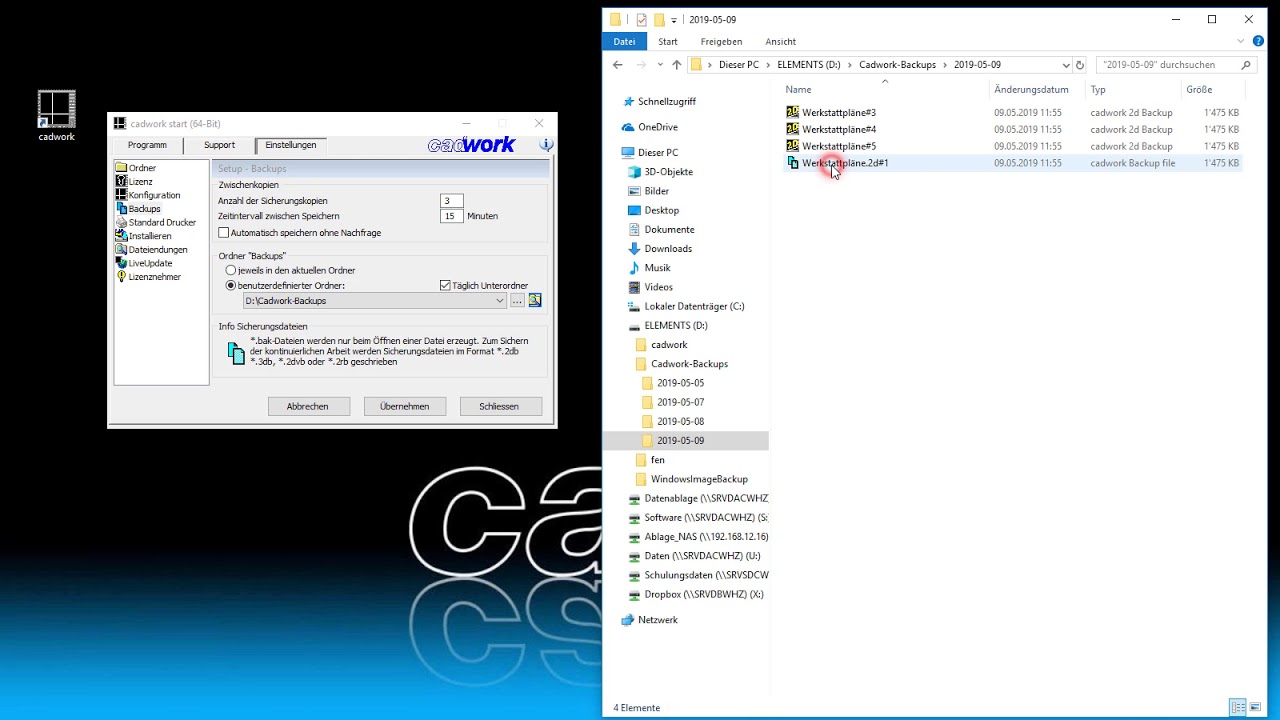
Task: Select file Werkstattpläne#3
Action: pyautogui.click(x=831, y=113)
